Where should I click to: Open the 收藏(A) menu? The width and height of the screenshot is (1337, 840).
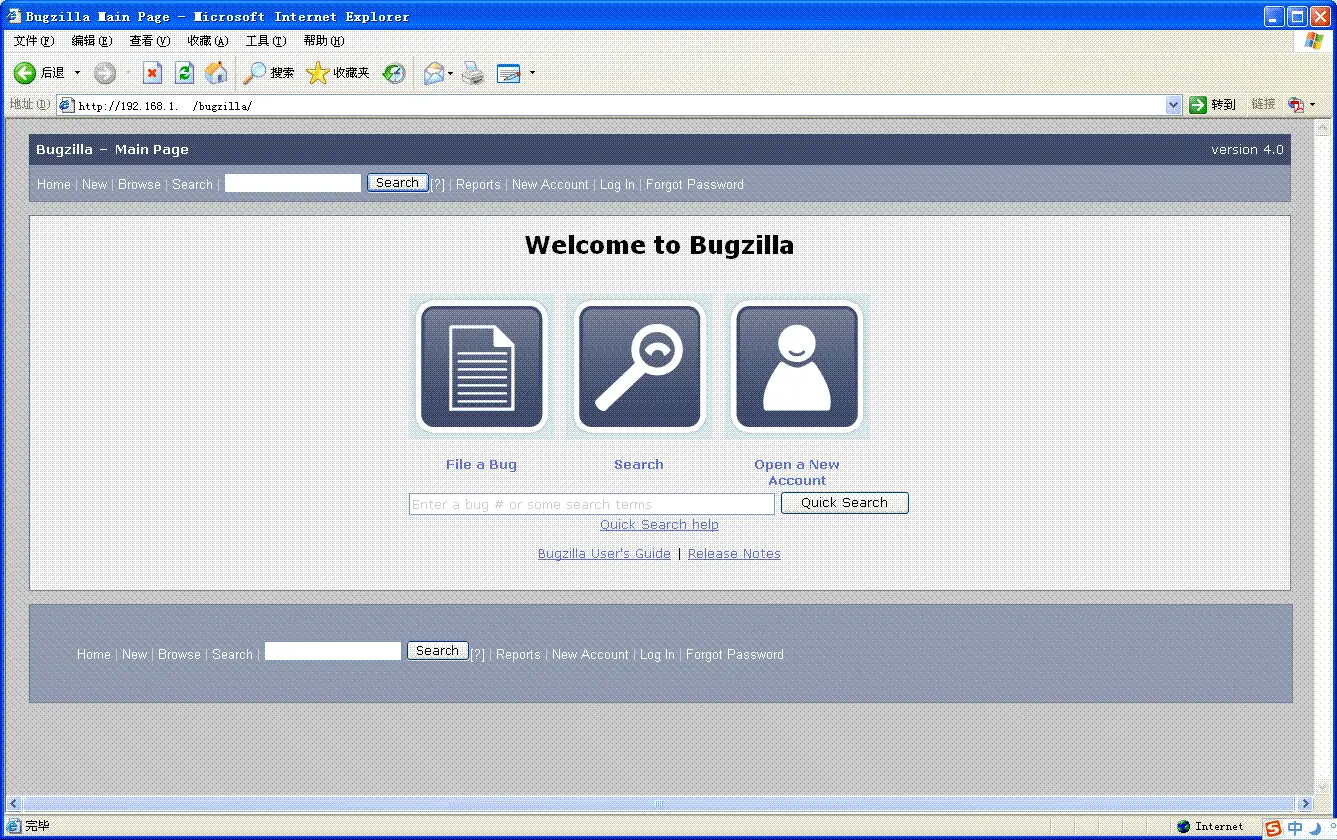point(208,41)
